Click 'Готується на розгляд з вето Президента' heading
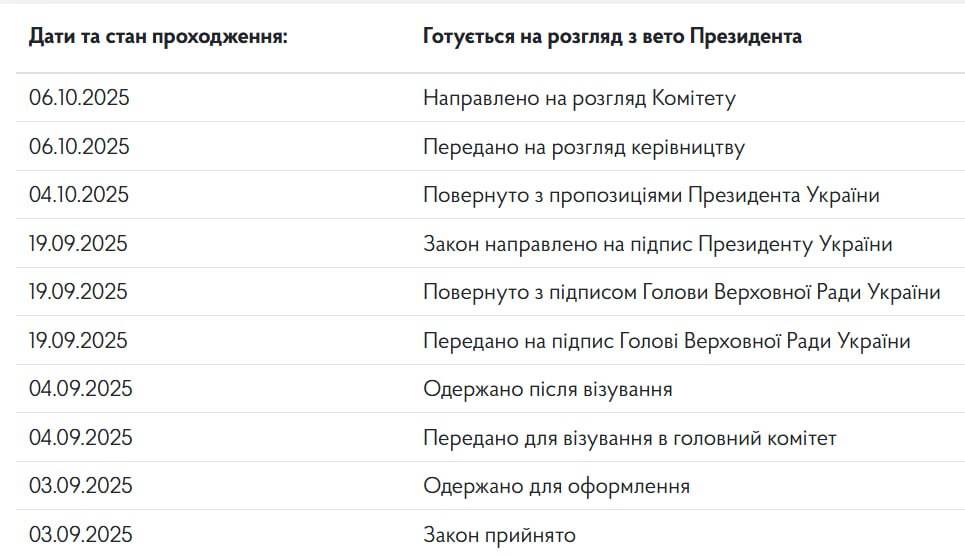 pos(612,37)
